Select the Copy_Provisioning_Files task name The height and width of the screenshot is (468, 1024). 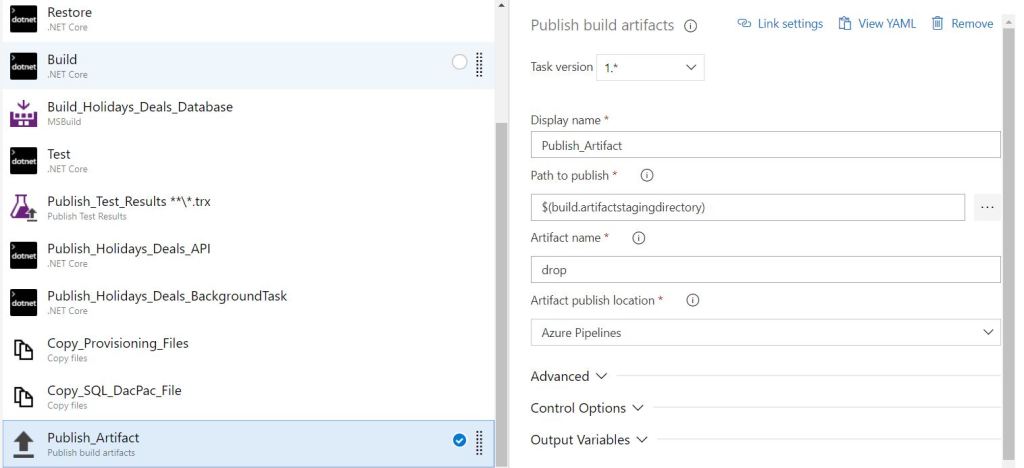[118, 343]
